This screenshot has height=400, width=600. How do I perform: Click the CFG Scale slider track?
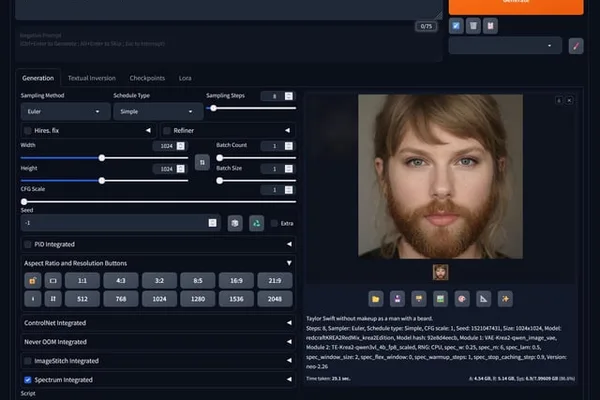158,202
